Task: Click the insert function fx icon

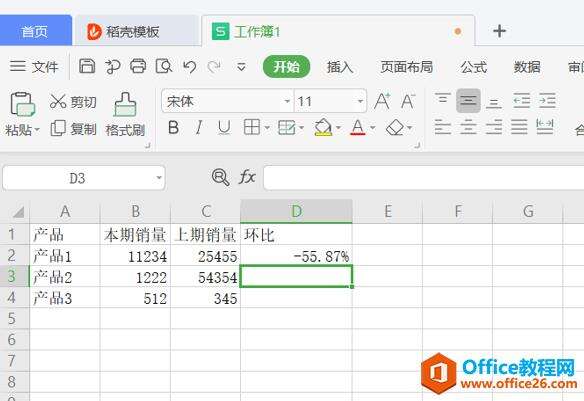Action: [247, 177]
